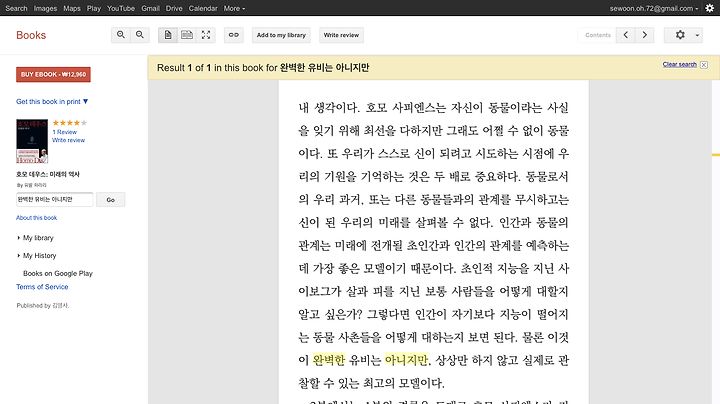
Task: Click Write review link under rating
Action: [68, 140]
